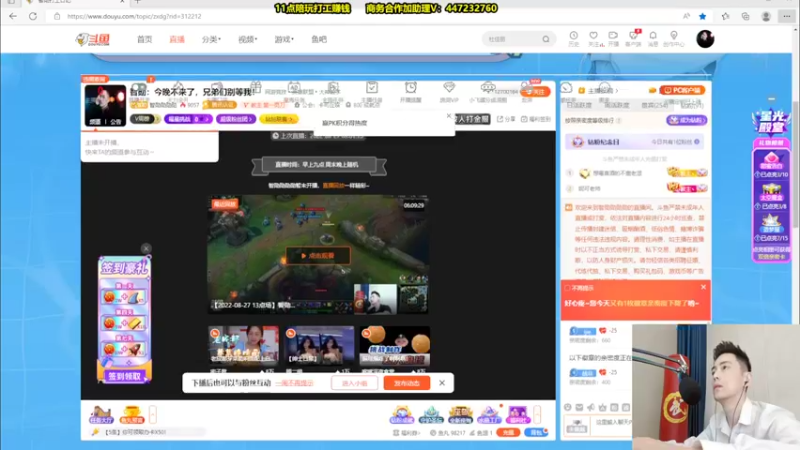The width and height of the screenshot is (800, 450).
Task: Click the orange 发布动态 button
Action: [407, 383]
